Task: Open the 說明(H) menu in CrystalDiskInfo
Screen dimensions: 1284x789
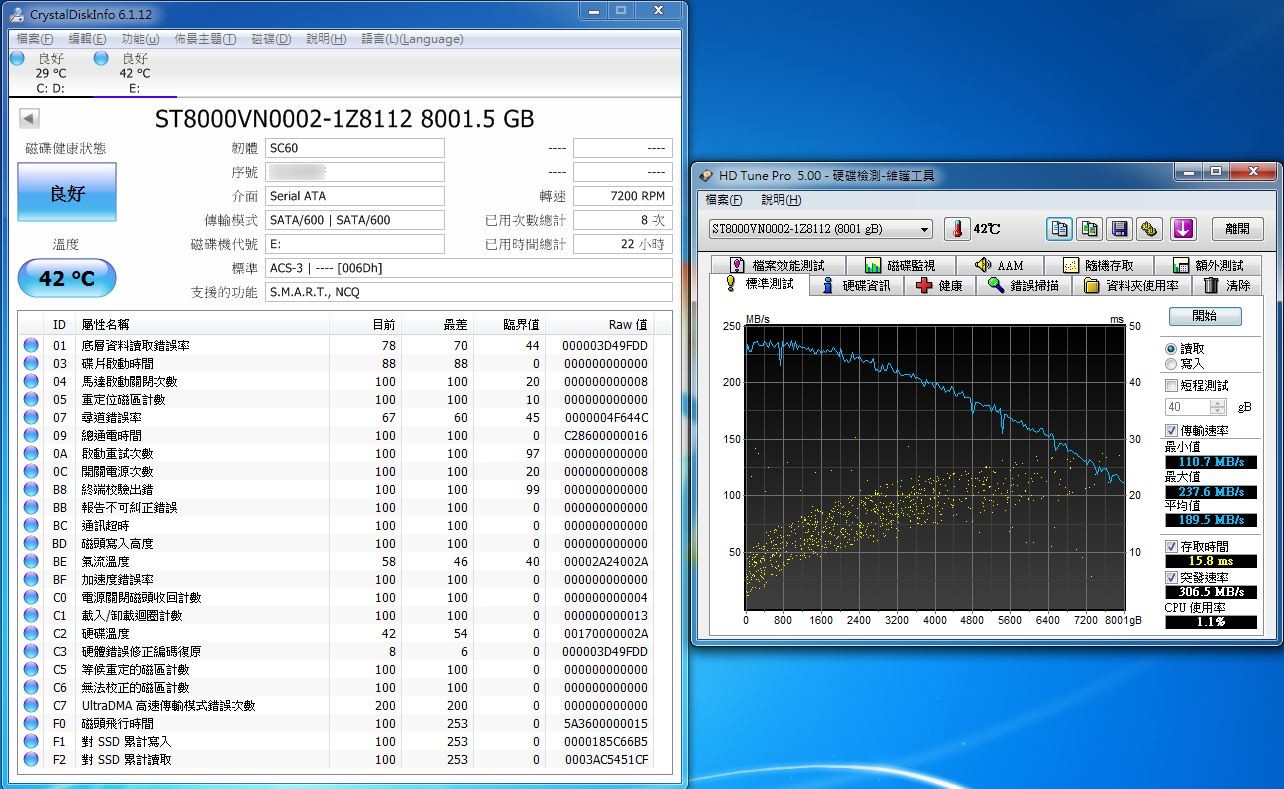Action: coord(326,39)
